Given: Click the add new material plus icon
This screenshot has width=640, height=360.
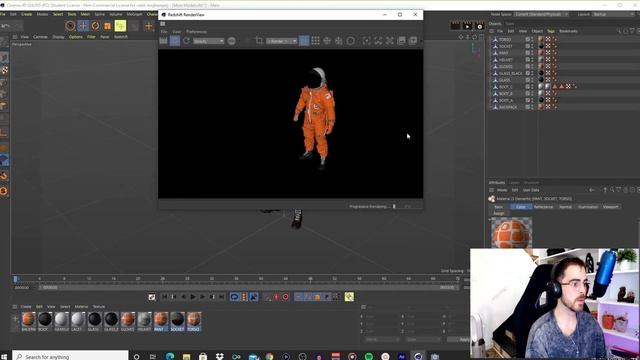Looking at the screenshot, I should point(16,319).
